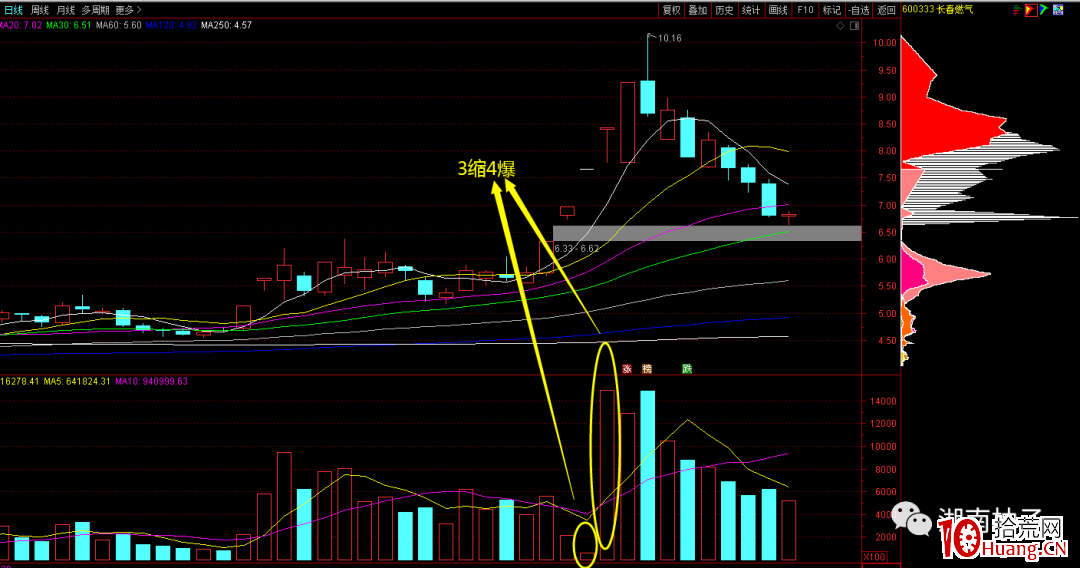The width and height of the screenshot is (1080, 568).
Task: Click the 600333 长春燃气 stock title
Action: [x=937, y=9]
